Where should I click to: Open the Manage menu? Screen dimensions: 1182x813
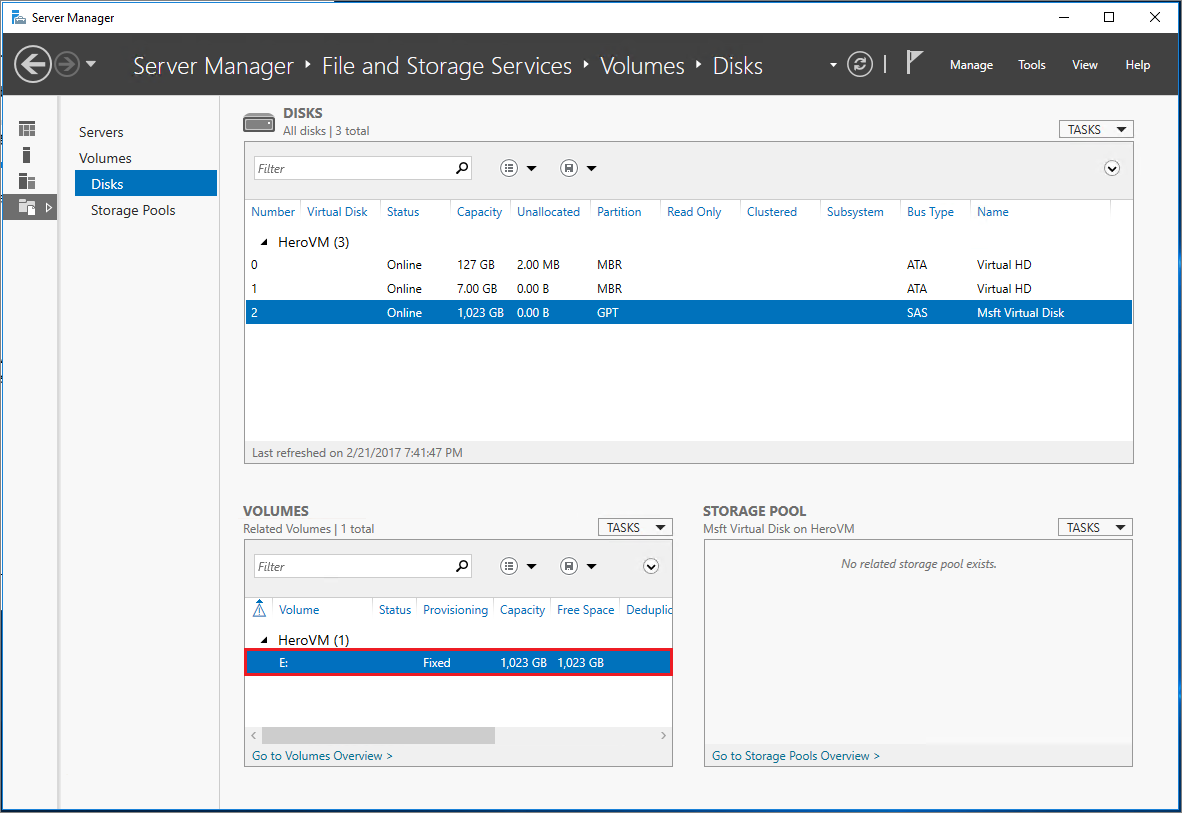point(971,65)
